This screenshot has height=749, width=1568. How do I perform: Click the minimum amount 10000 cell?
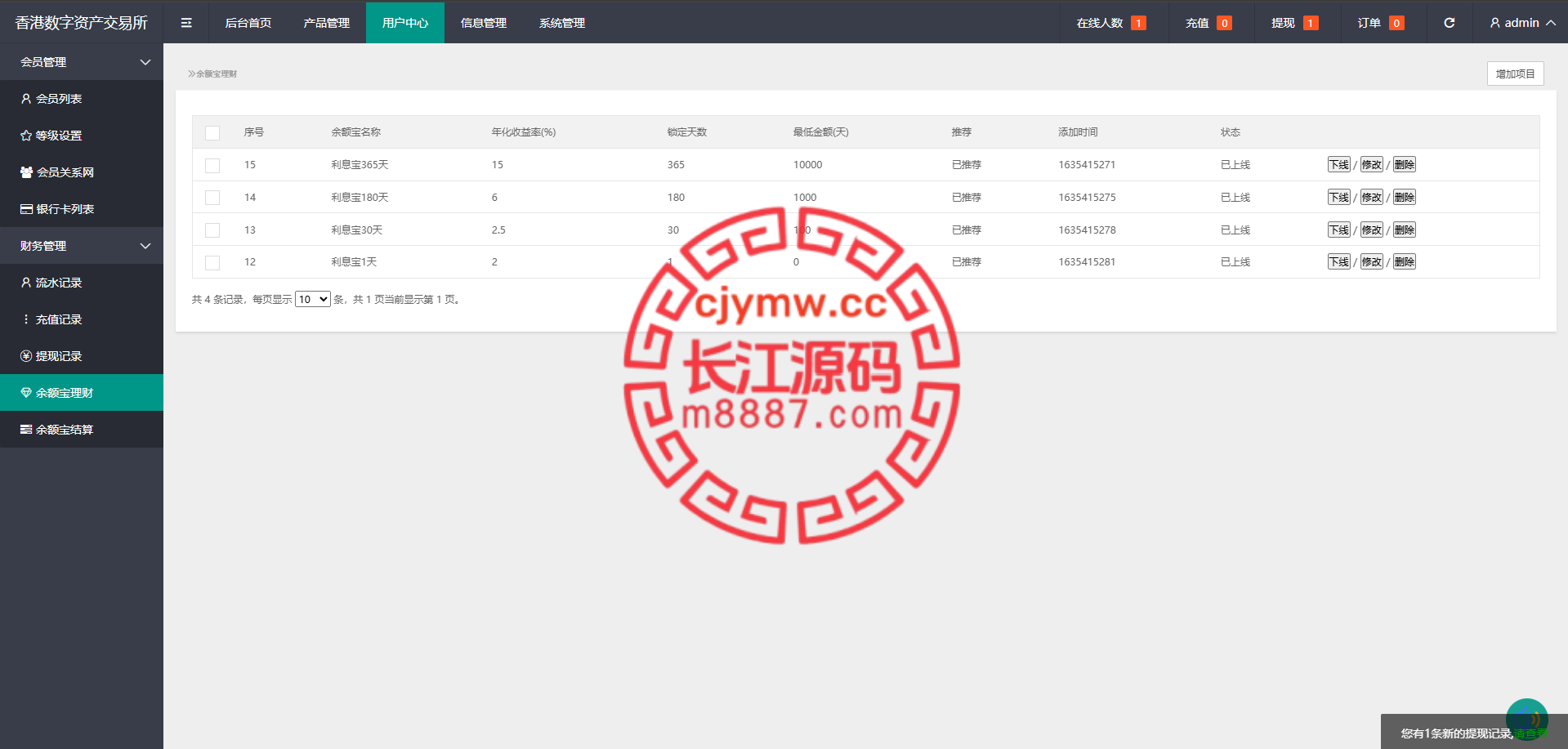[x=807, y=164]
